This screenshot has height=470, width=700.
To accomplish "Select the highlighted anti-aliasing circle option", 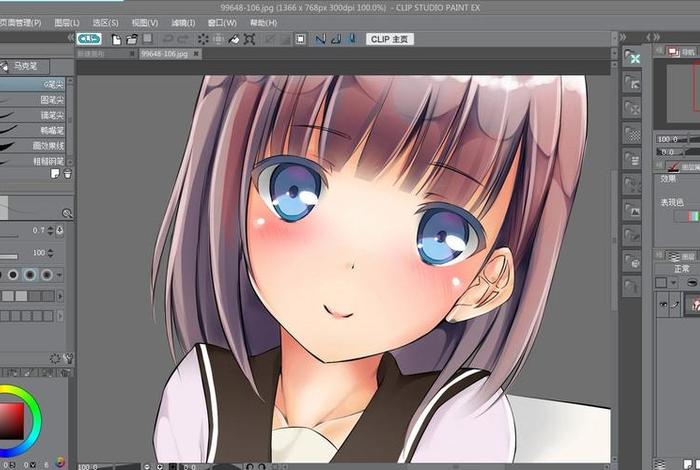I will 30,275.
